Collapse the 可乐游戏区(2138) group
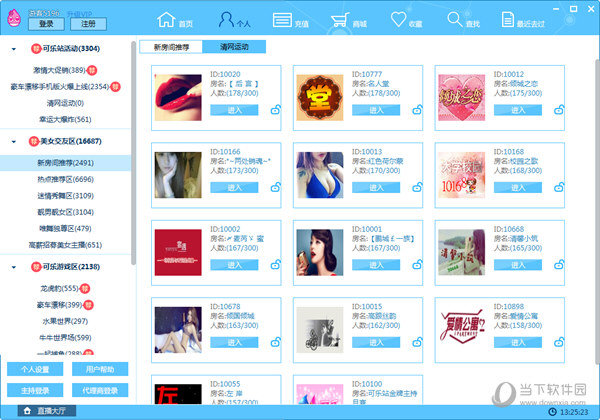The width and height of the screenshot is (600, 420). 14,267
